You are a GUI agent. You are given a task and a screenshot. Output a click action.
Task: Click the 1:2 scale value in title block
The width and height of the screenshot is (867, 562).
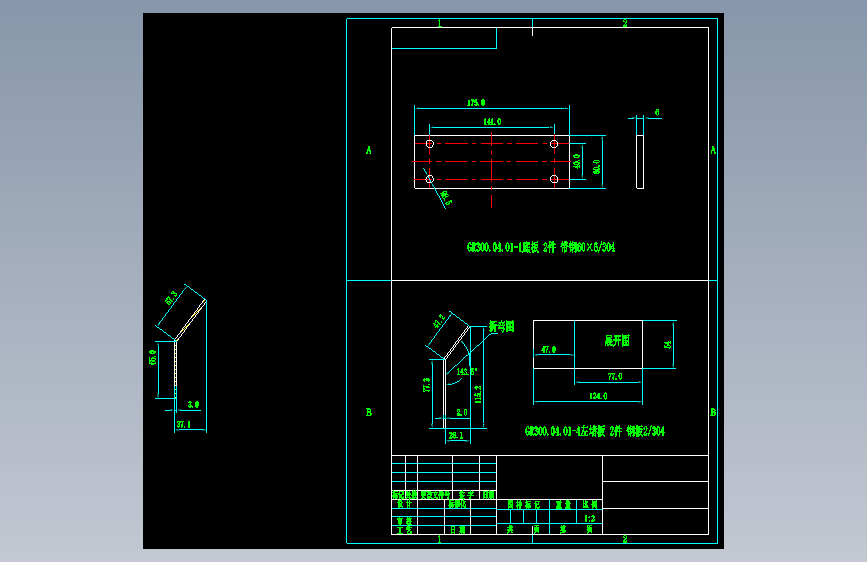pos(589,518)
